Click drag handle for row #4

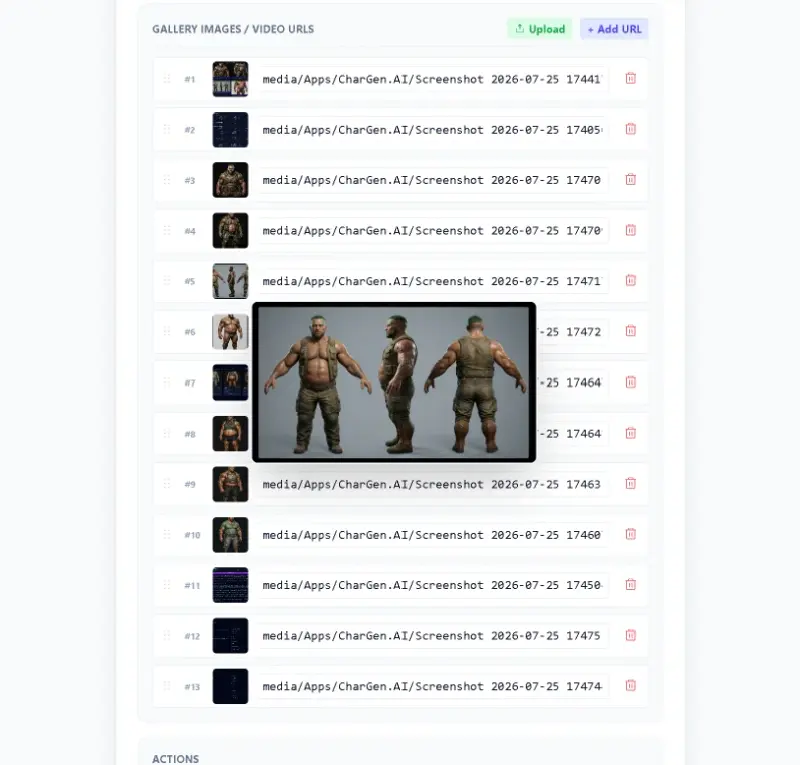(167, 230)
